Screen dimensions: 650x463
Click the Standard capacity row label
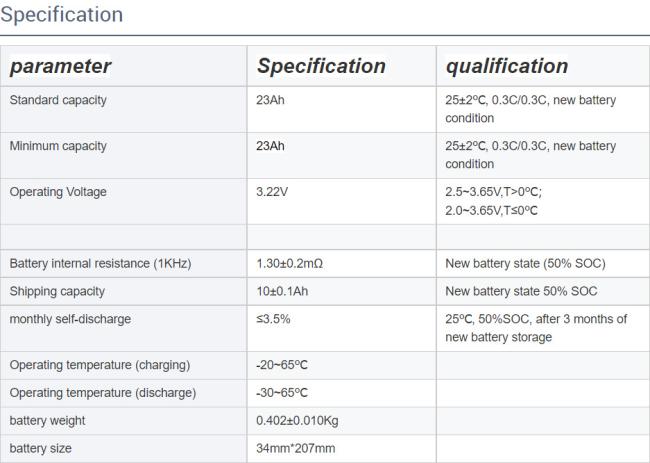coord(58,100)
